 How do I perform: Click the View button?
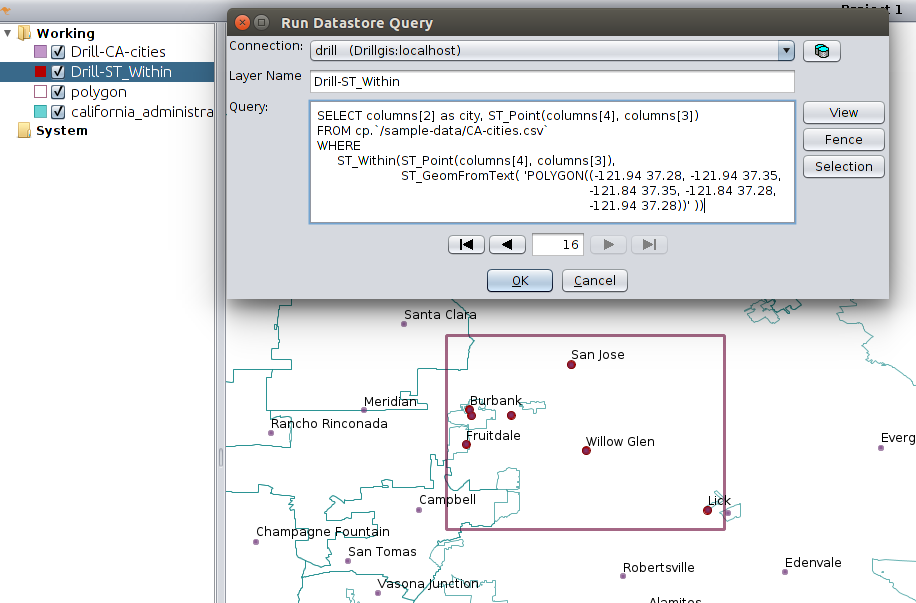844,113
